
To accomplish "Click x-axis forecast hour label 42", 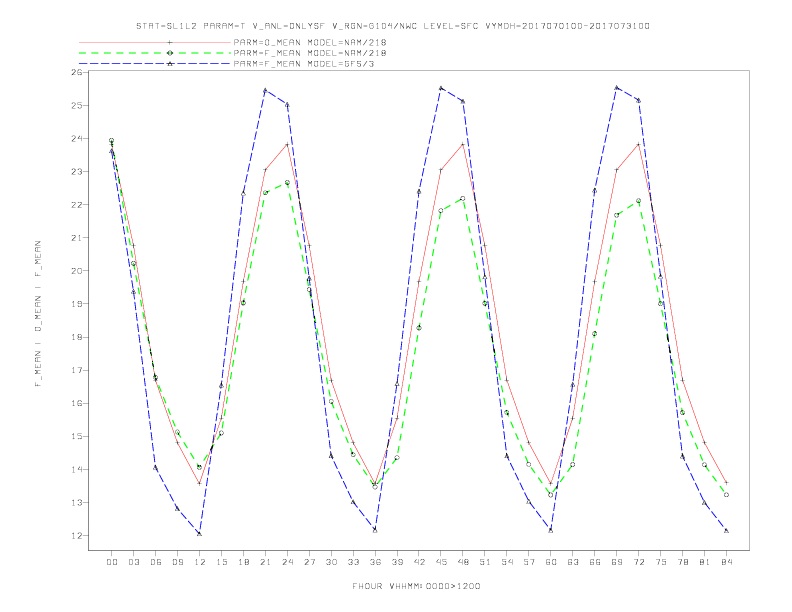I will click(x=419, y=562).
